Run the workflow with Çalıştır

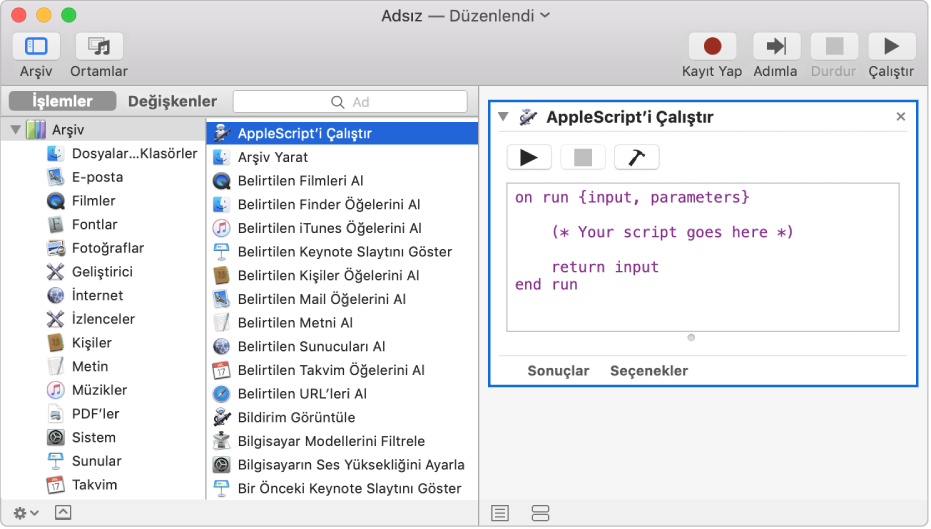tap(890, 46)
